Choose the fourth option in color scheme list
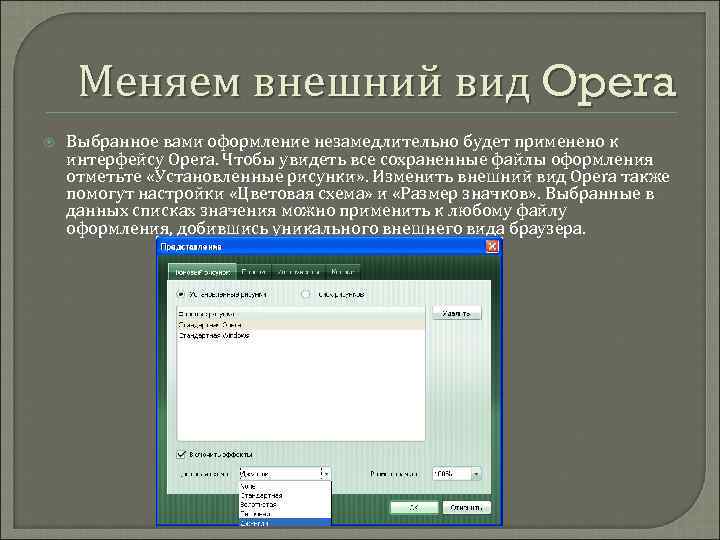This screenshot has width=720, height=540. [x=285, y=514]
